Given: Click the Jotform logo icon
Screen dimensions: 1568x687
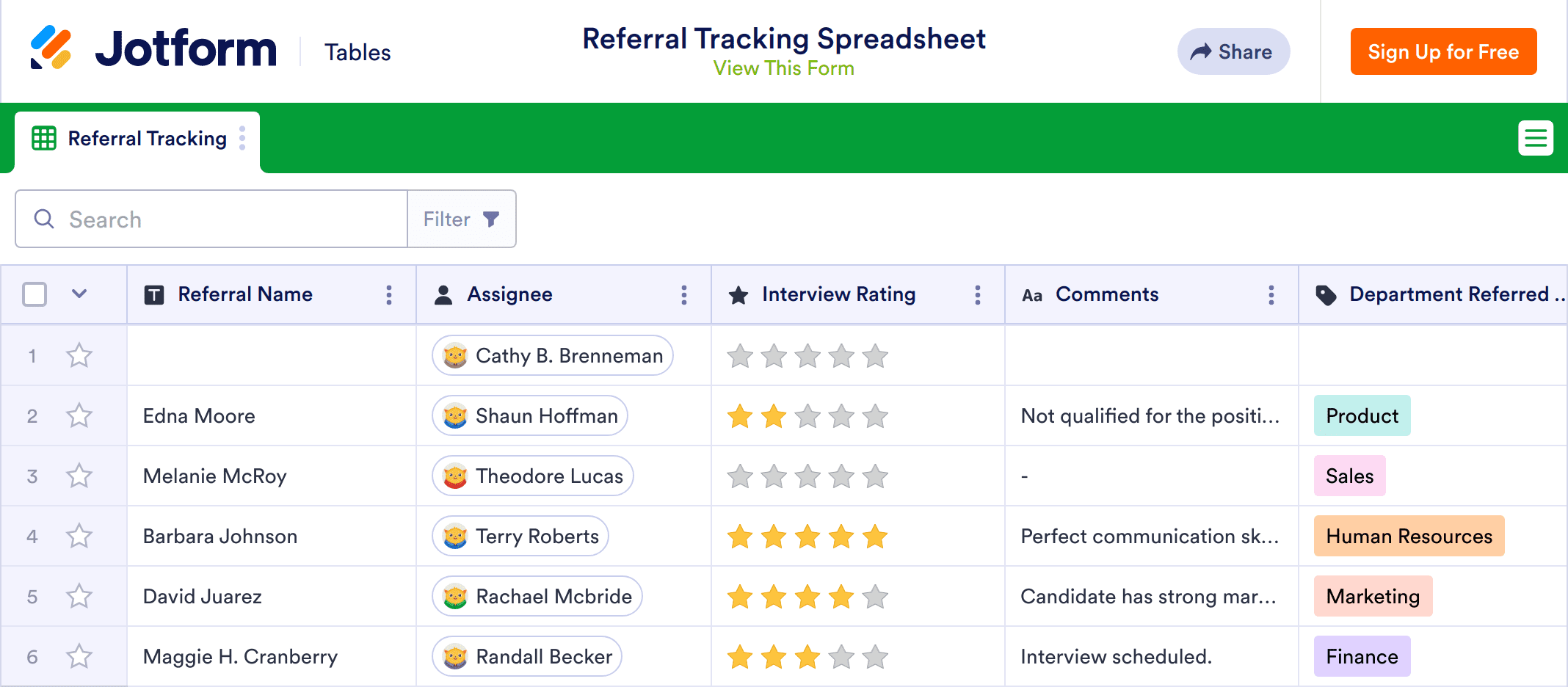Looking at the screenshot, I should click(x=51, y=48).
